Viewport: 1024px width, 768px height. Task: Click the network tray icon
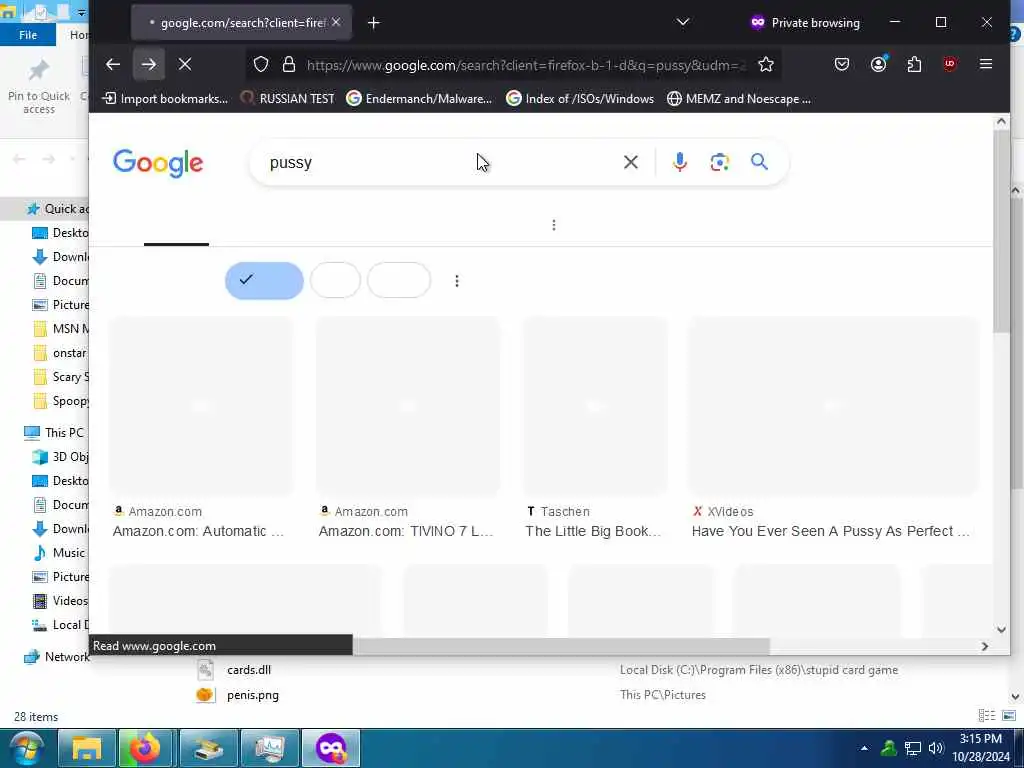tap(912, 748)
